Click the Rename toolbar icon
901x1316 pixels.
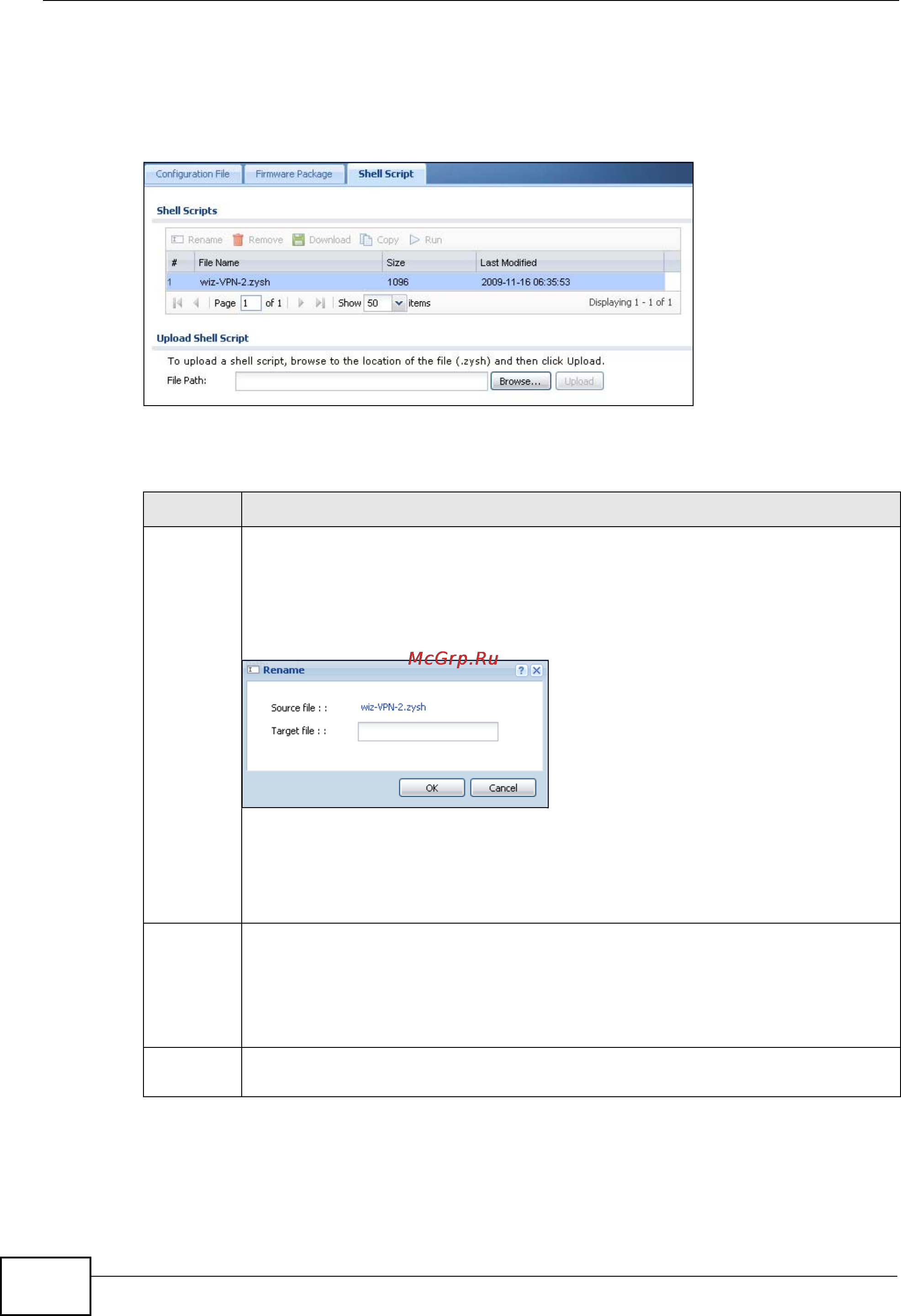point(177,239)
